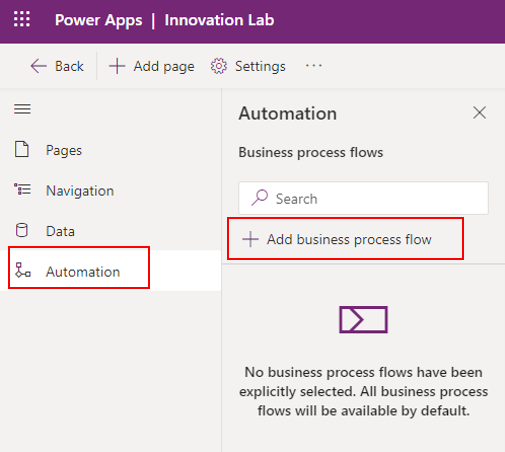Image resolution: width=505 pixels, height=452 pixels.
Task: Open the more options ellipsis menu
Action: (314, 66)
